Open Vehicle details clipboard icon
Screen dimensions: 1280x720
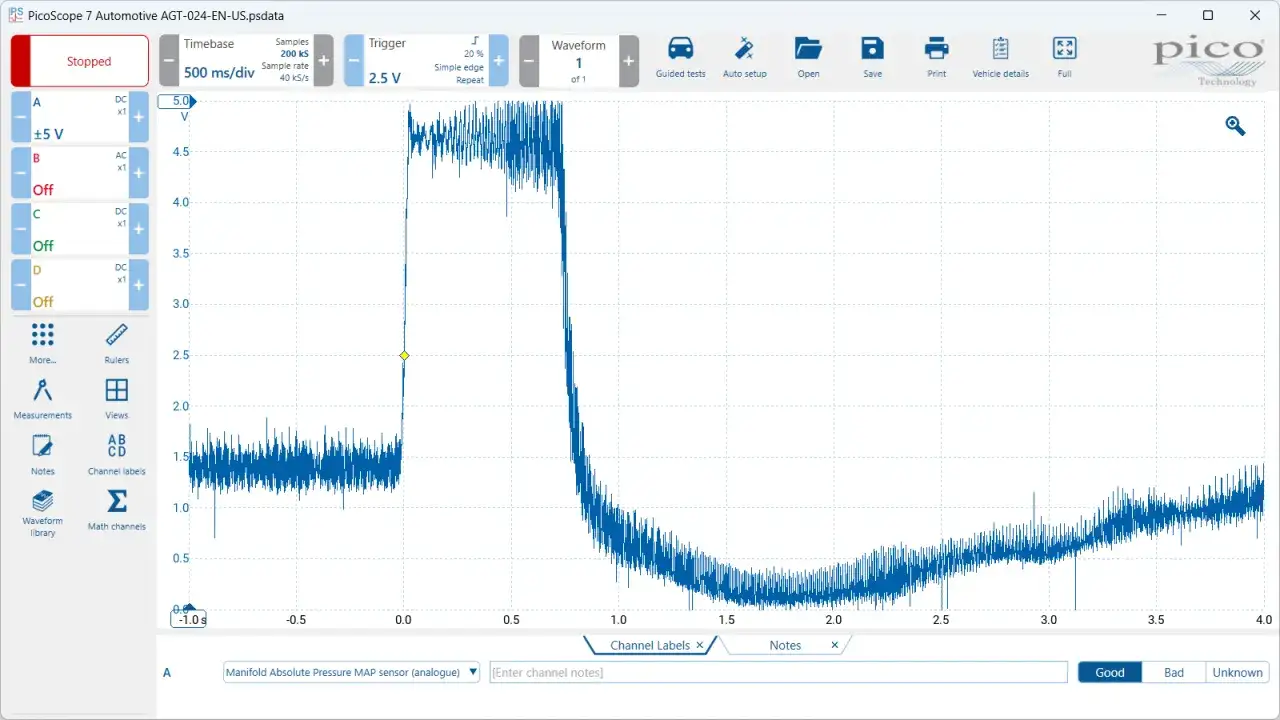pyautogui.click(x=1000, y=48)
